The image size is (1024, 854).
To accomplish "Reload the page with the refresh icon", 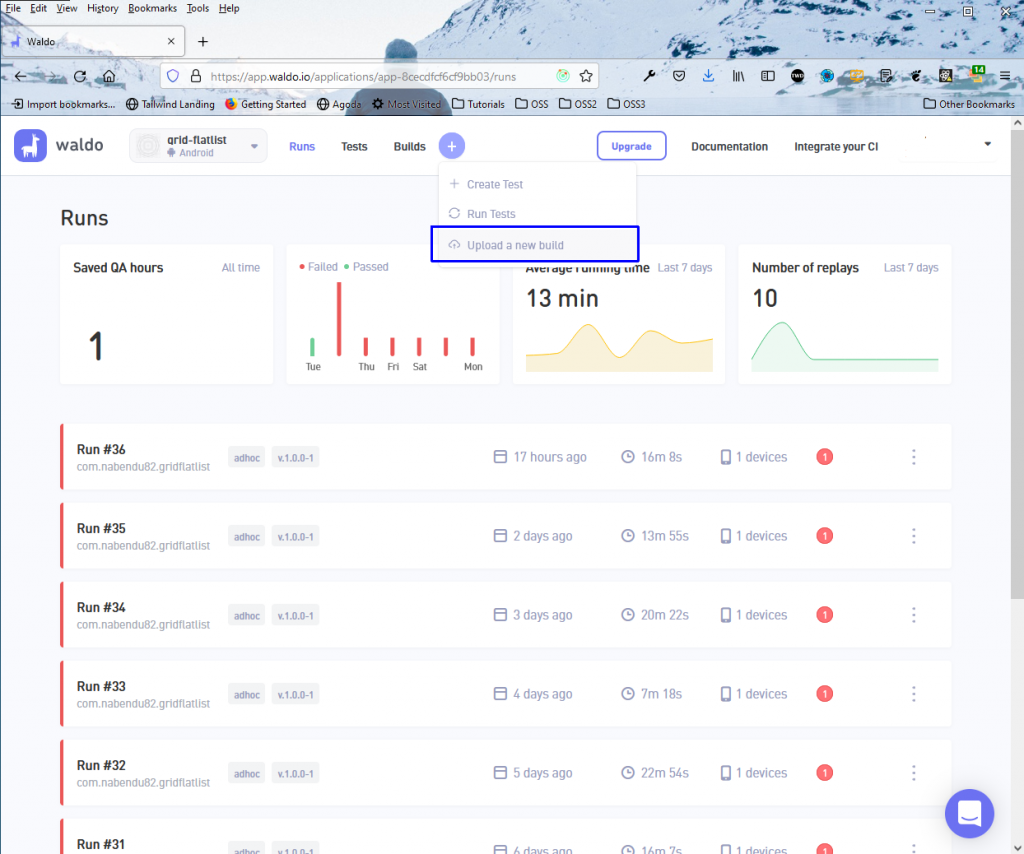I will coord(80,76).
